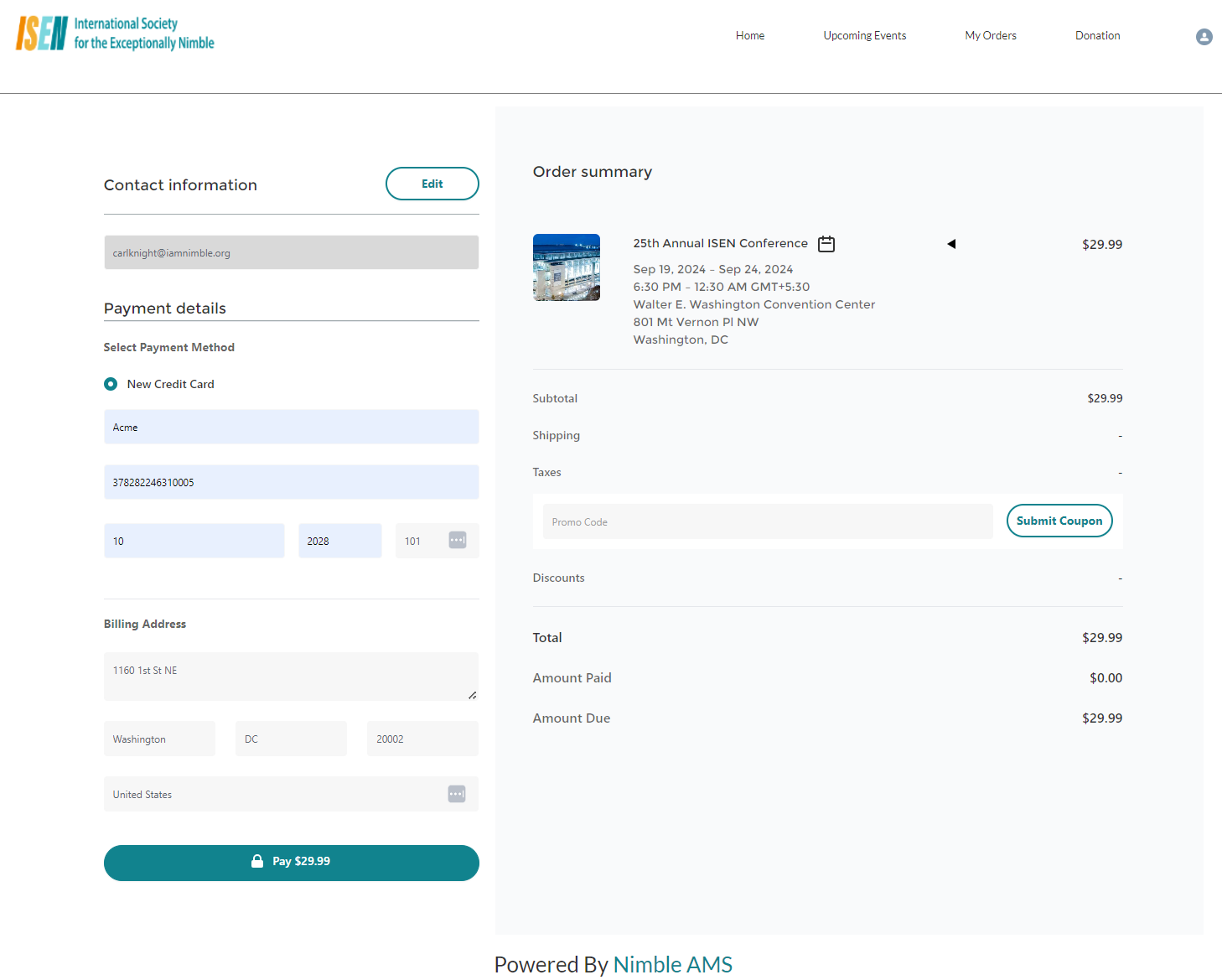1222x980 pixels.
Task: Open the expiration year field showing 2028
Action: point(339,541)
